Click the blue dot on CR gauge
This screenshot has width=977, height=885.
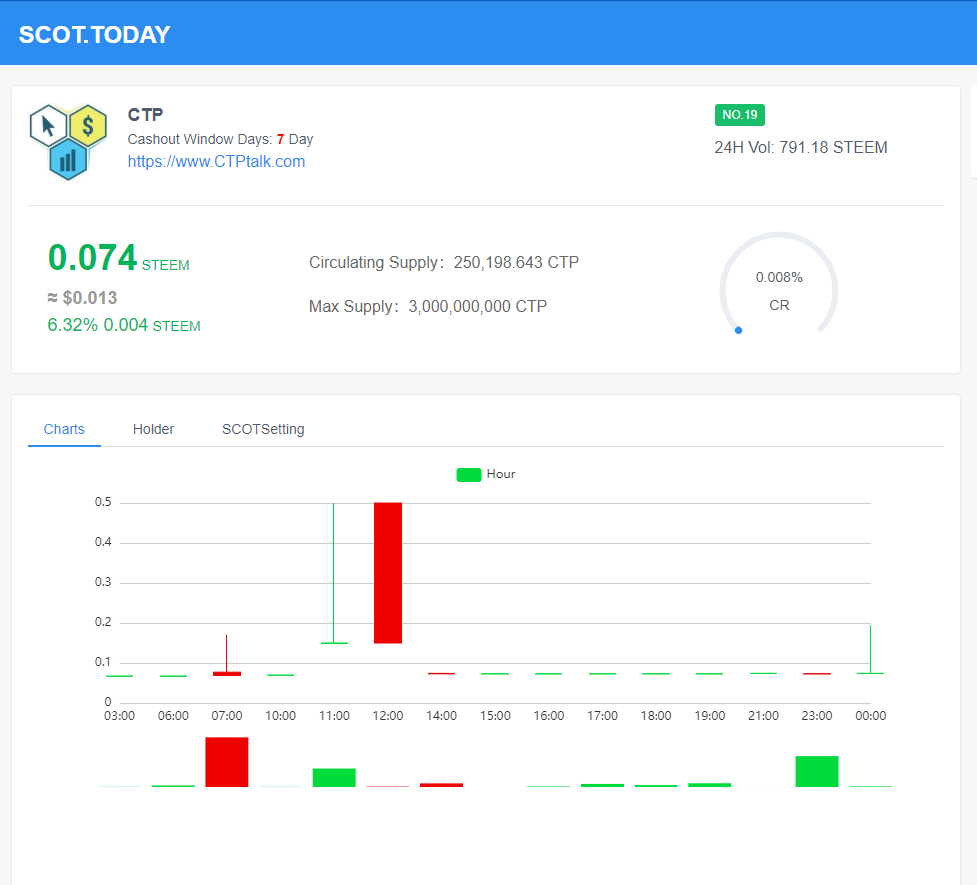738,330
